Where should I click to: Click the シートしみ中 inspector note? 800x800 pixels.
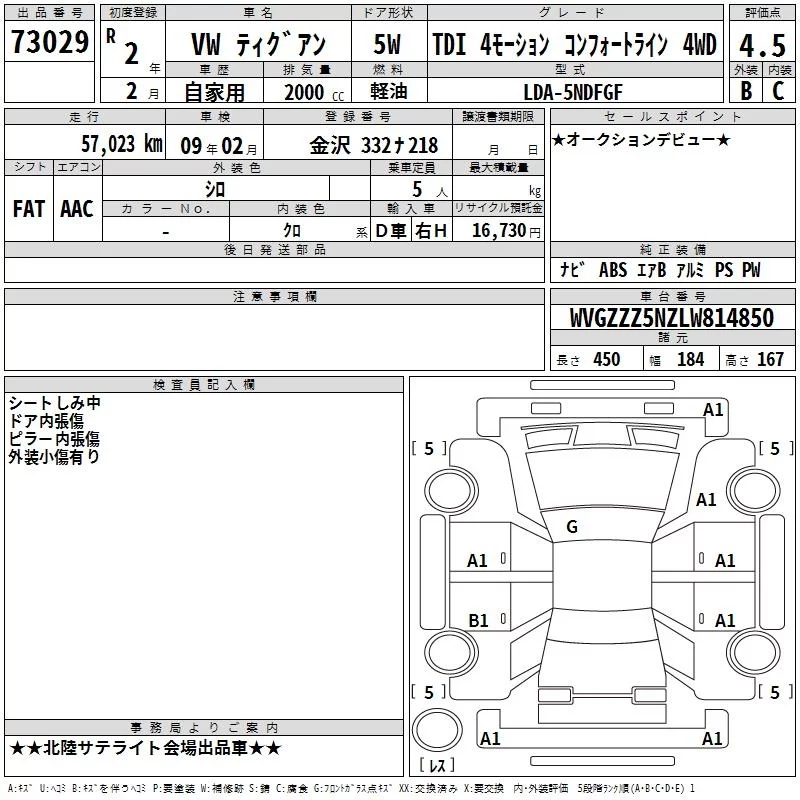click(54, 403)
